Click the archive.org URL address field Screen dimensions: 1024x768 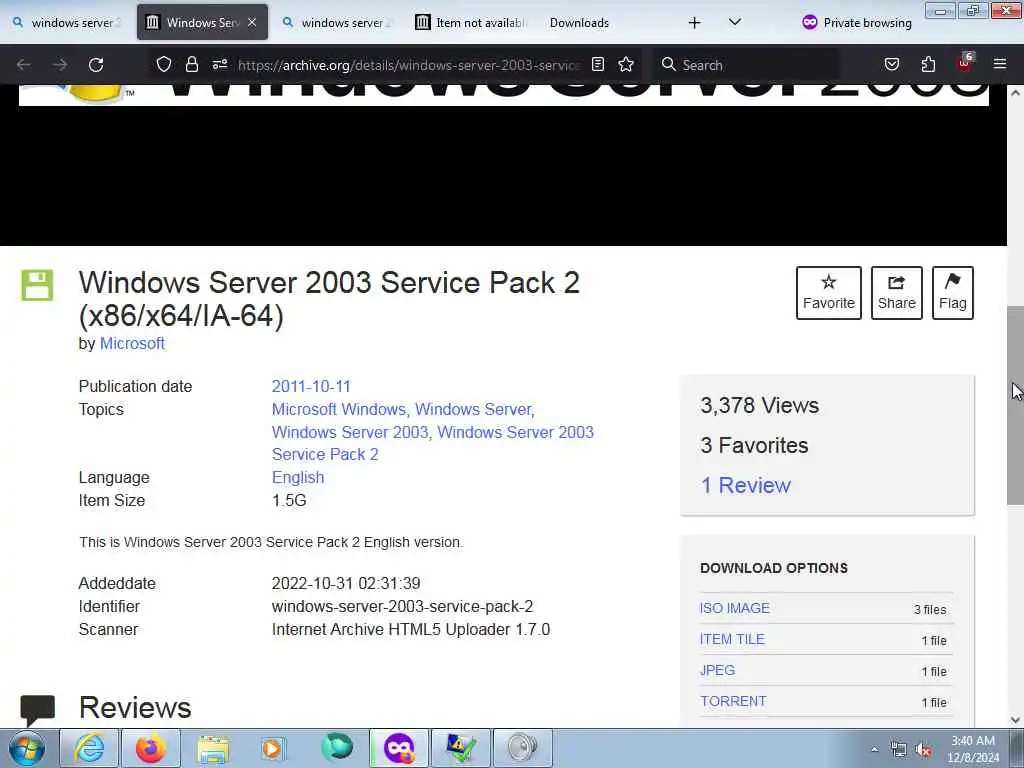[408, 65]
